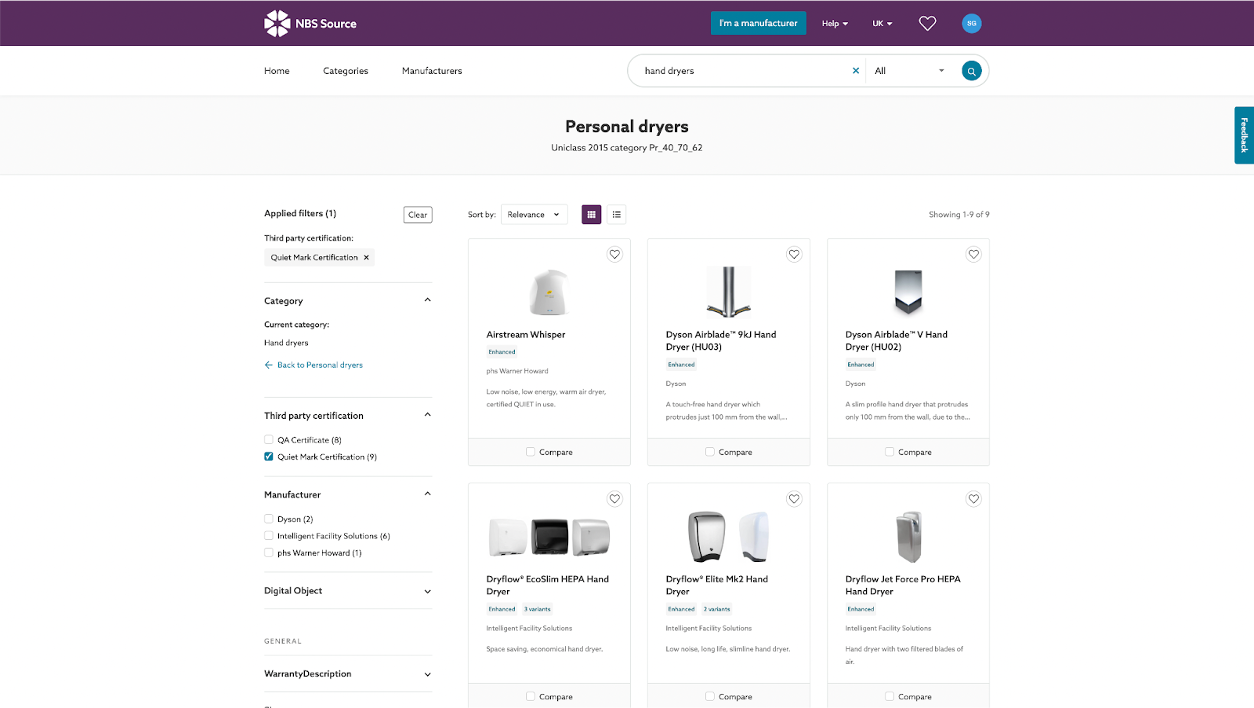Viewport: 1254px width, 708px height.
Task: Favourite the Dryflow EcoSlim HEPA dryer
Action: point(615,499)
